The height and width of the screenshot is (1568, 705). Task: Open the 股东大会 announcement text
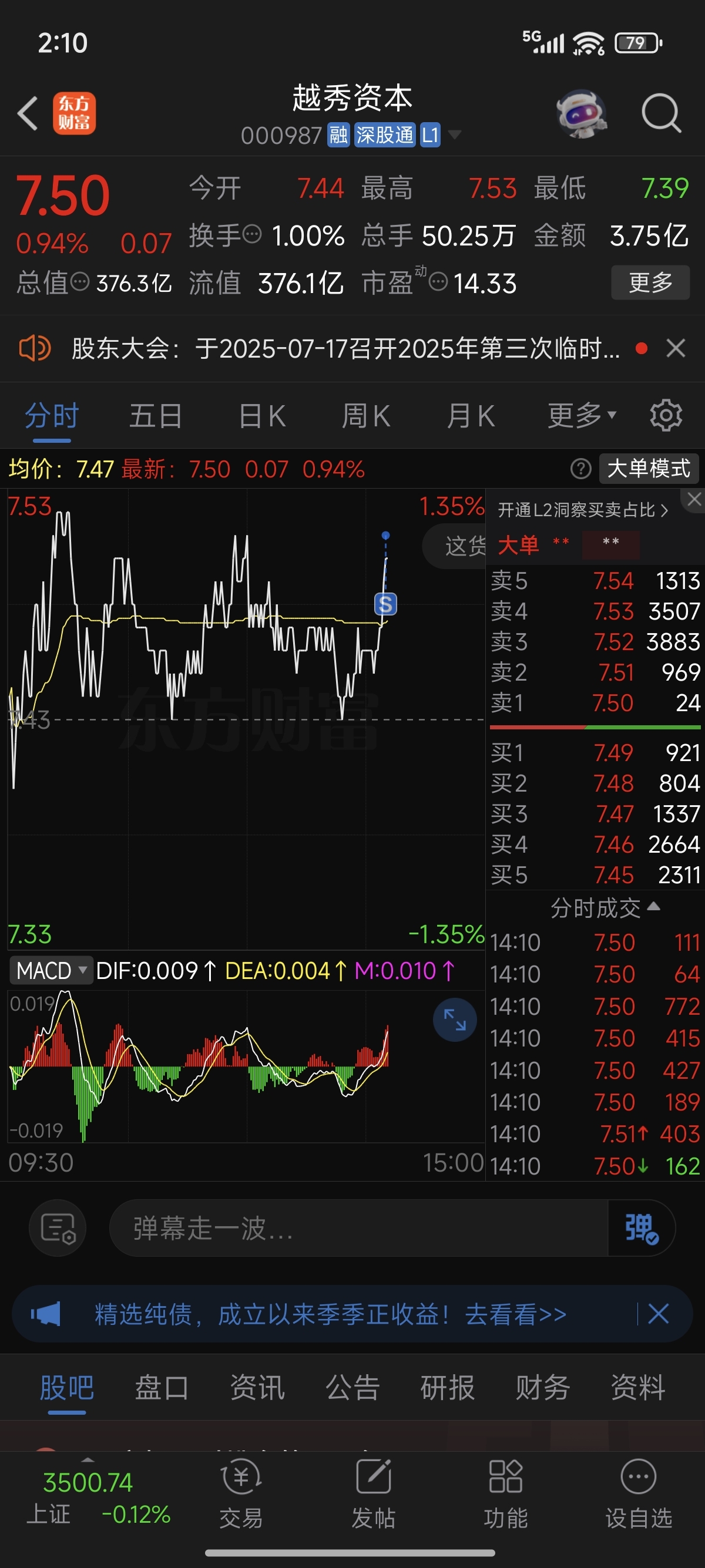click(346, 349)
